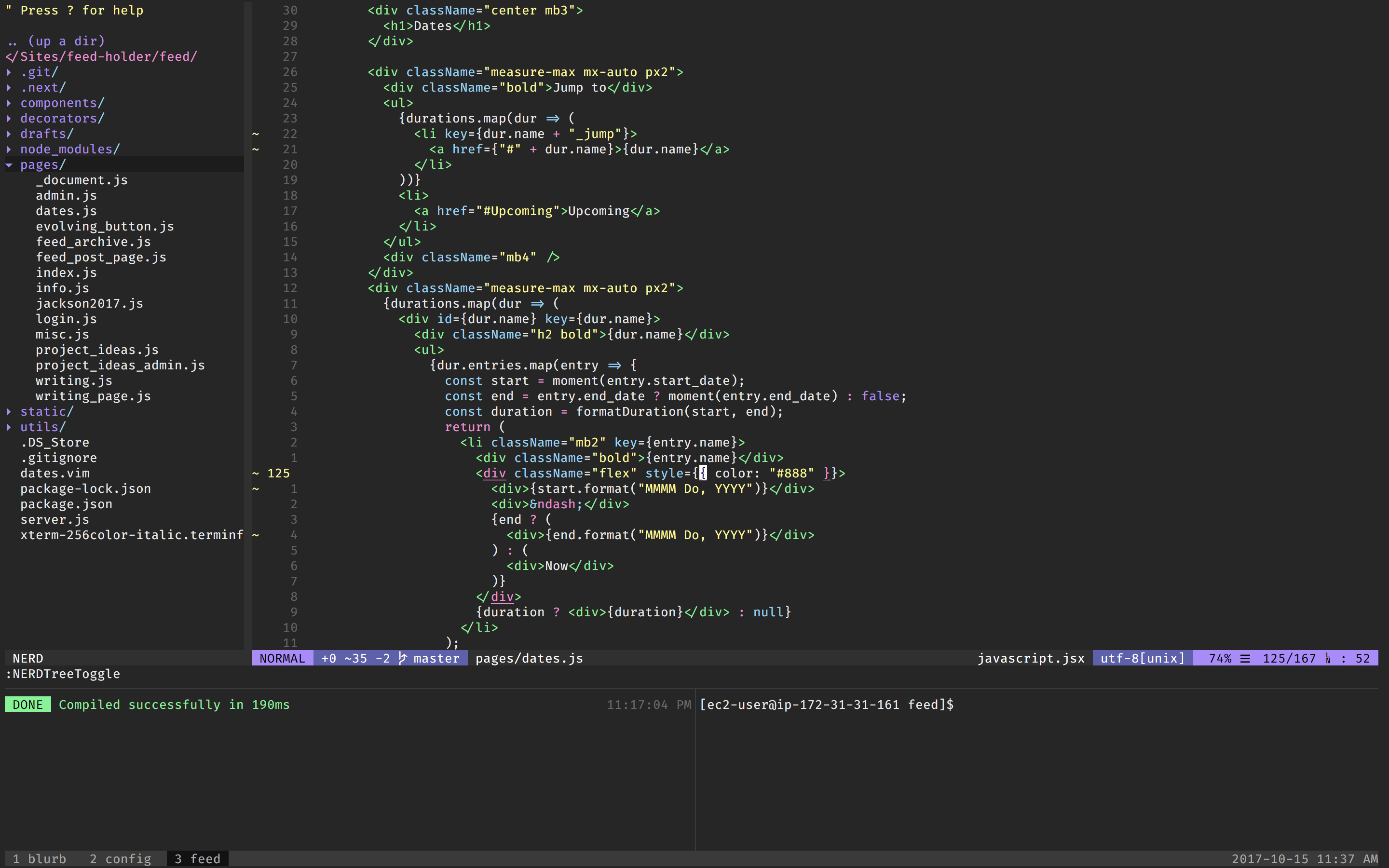Click the git hunk summary +0 ~35 -2
The height and width of the screenshot is (868, 1389).
tap(356, 658)
